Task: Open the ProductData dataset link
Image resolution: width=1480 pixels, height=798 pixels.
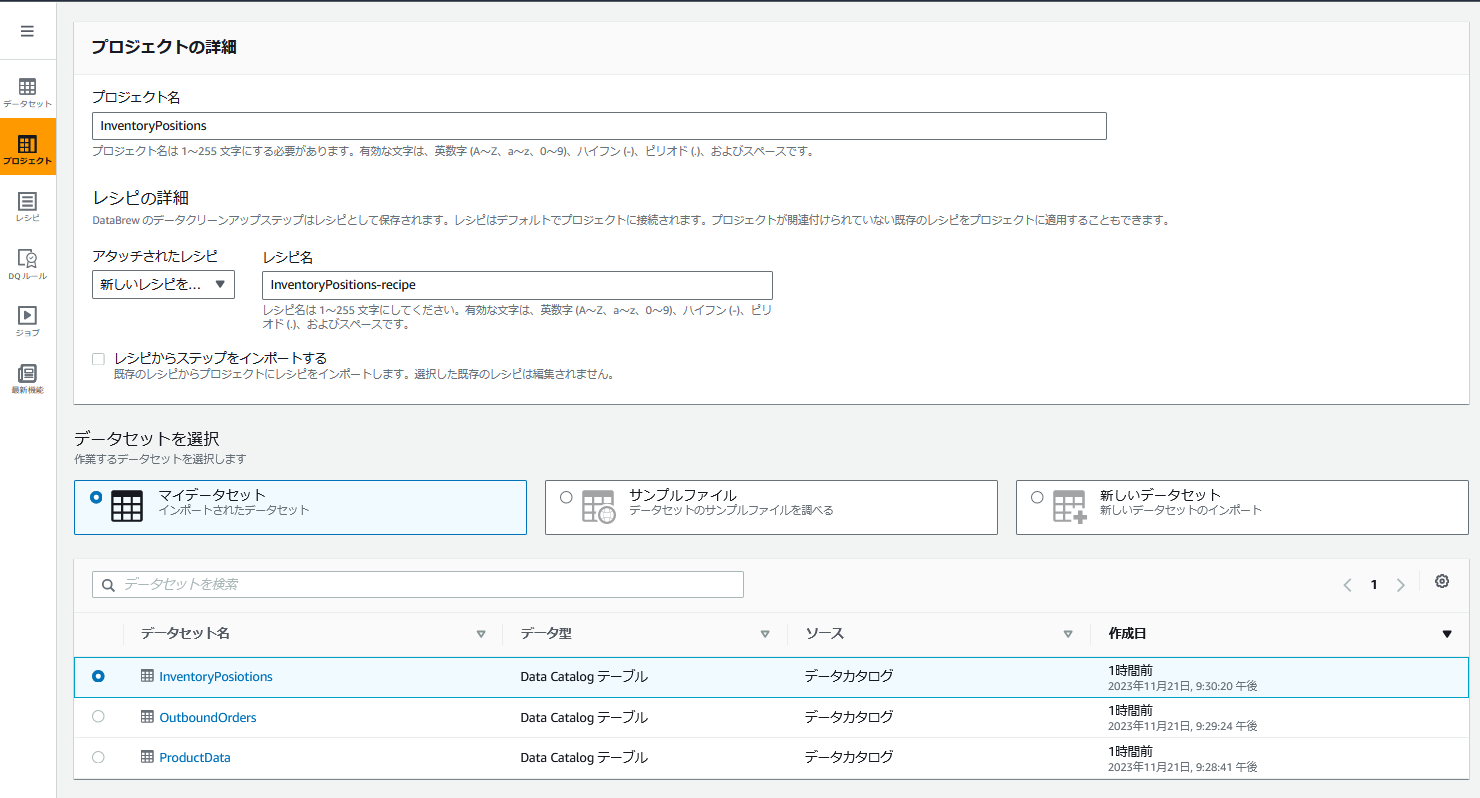Action: [195, 757]
